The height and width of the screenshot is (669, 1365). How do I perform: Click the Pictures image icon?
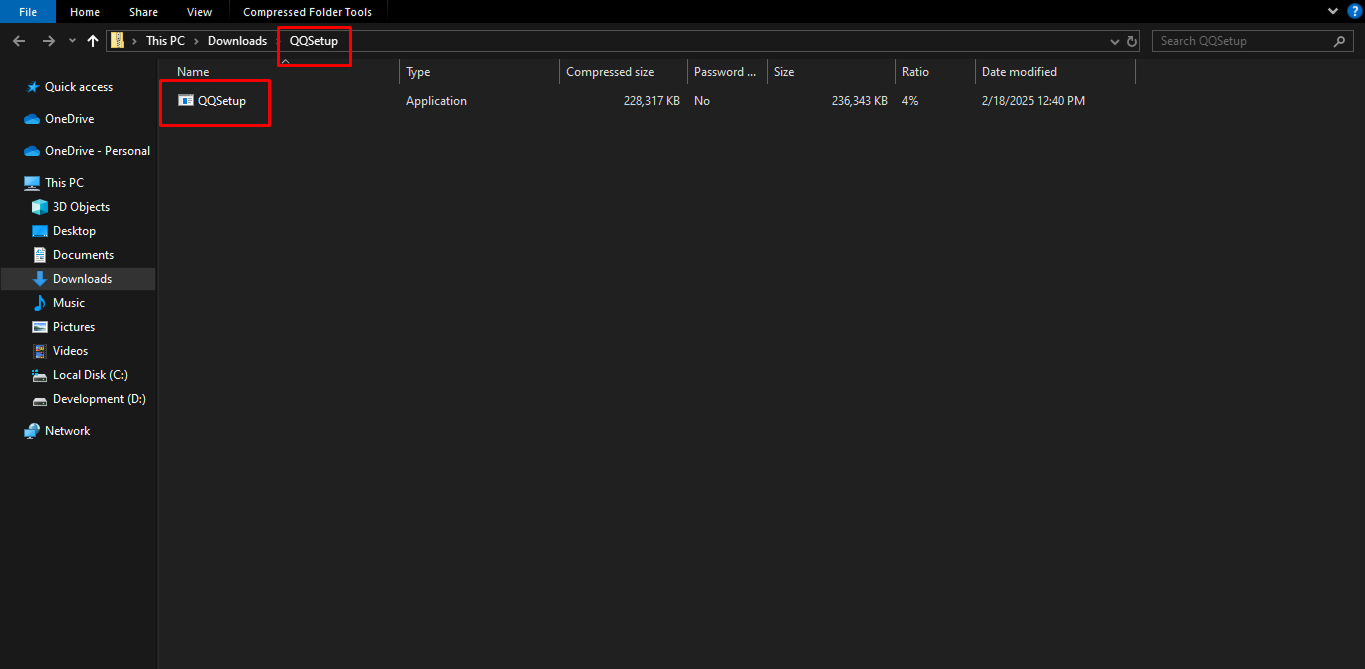pos(40,327)
